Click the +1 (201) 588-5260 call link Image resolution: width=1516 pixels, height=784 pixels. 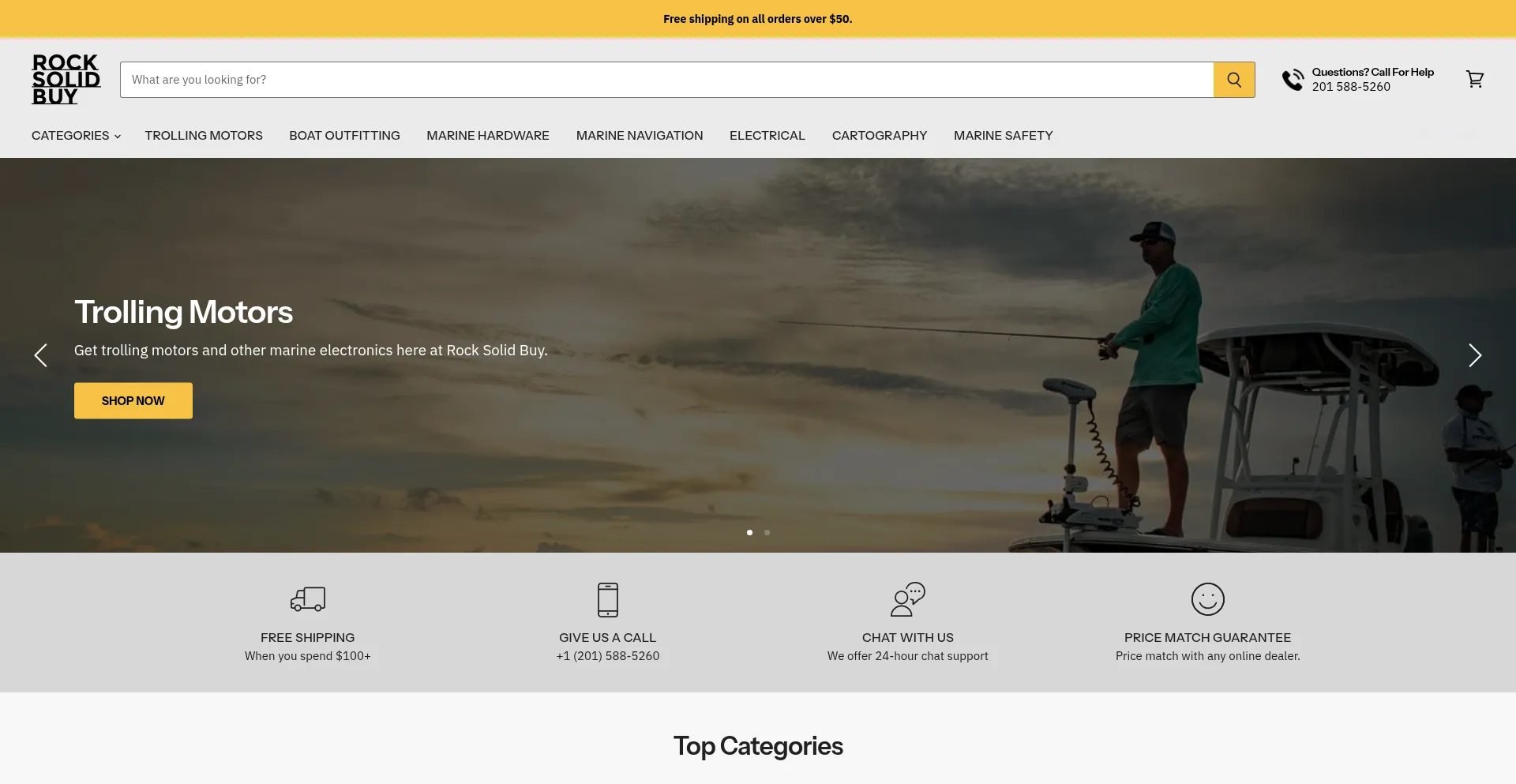608,656
